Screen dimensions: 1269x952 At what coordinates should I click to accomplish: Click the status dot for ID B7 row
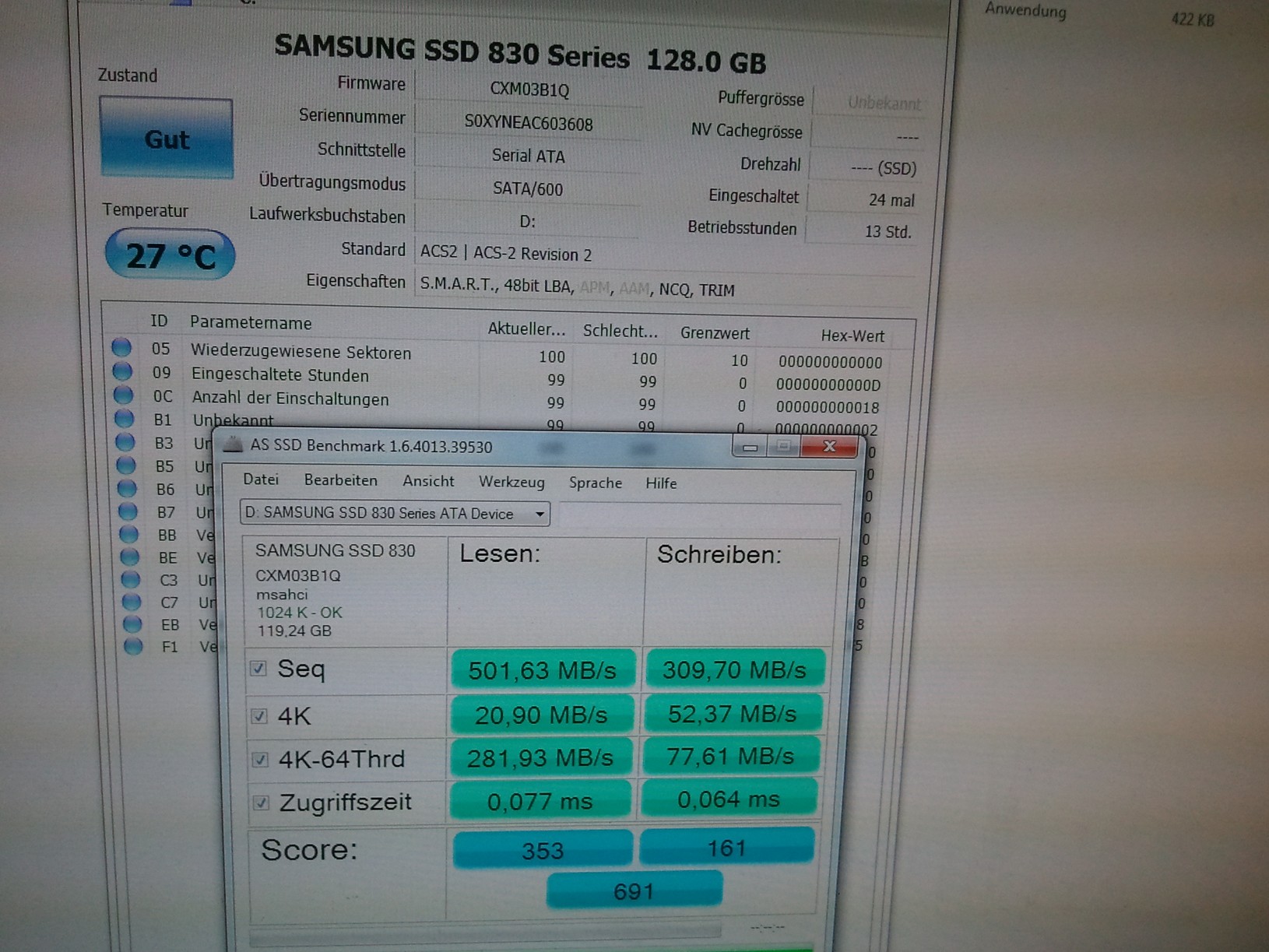tap(128, 512)
